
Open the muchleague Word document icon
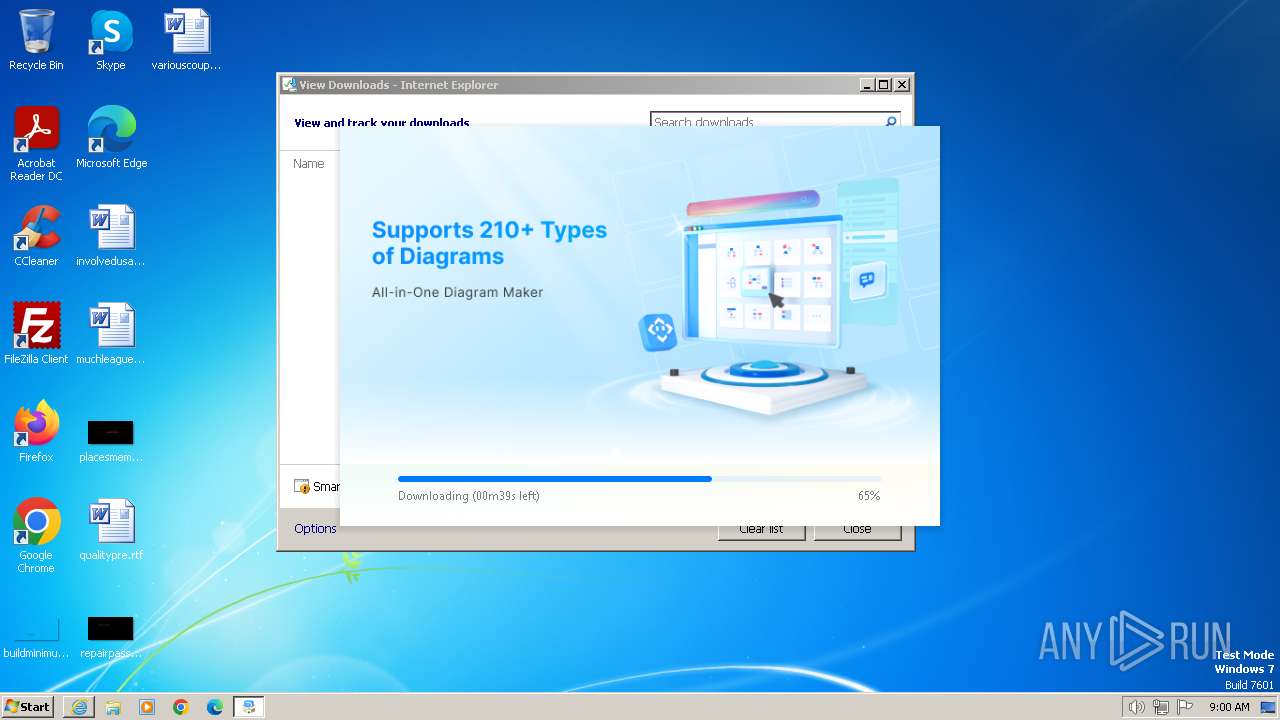point(111,334)
